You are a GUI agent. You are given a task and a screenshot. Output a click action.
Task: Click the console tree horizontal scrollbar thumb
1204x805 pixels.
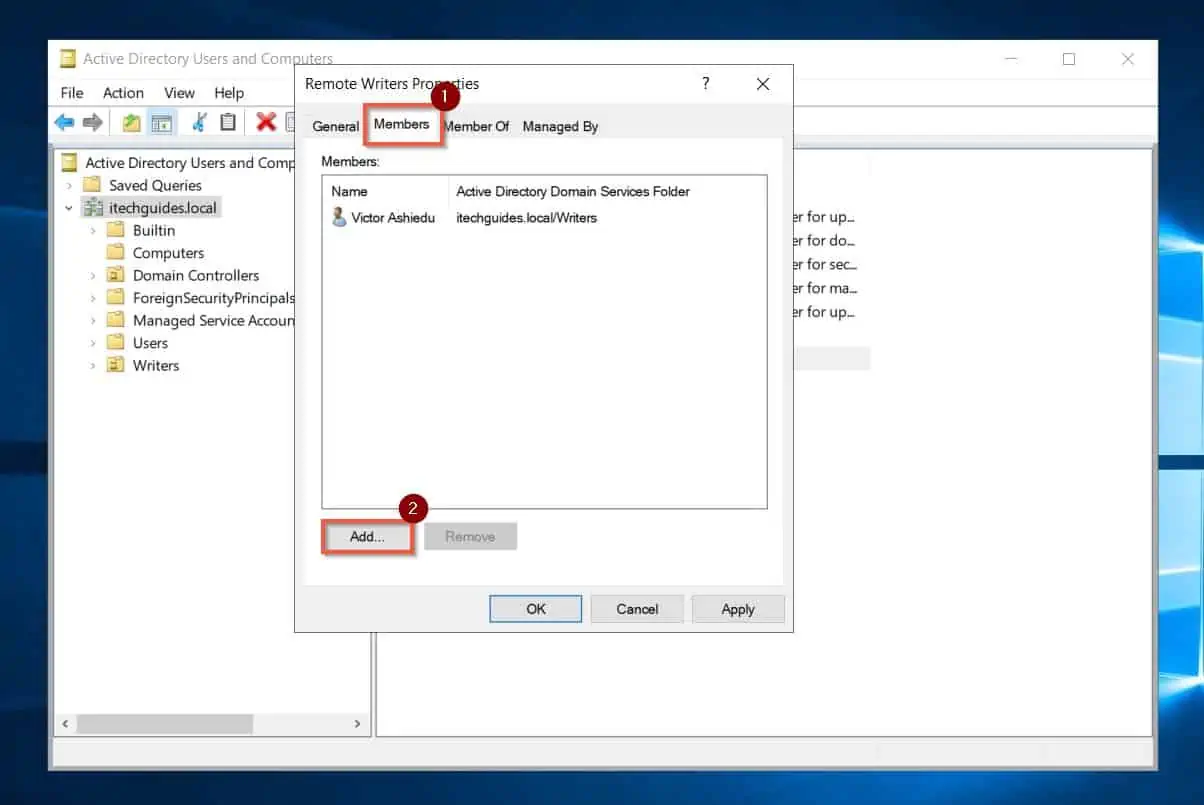(165, 723)
